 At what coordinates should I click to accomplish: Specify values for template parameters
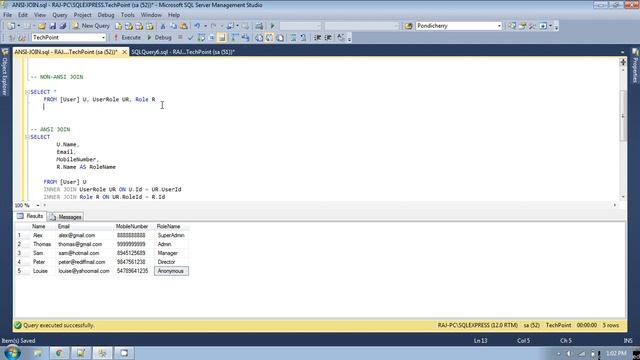click(x=341, y=38)
